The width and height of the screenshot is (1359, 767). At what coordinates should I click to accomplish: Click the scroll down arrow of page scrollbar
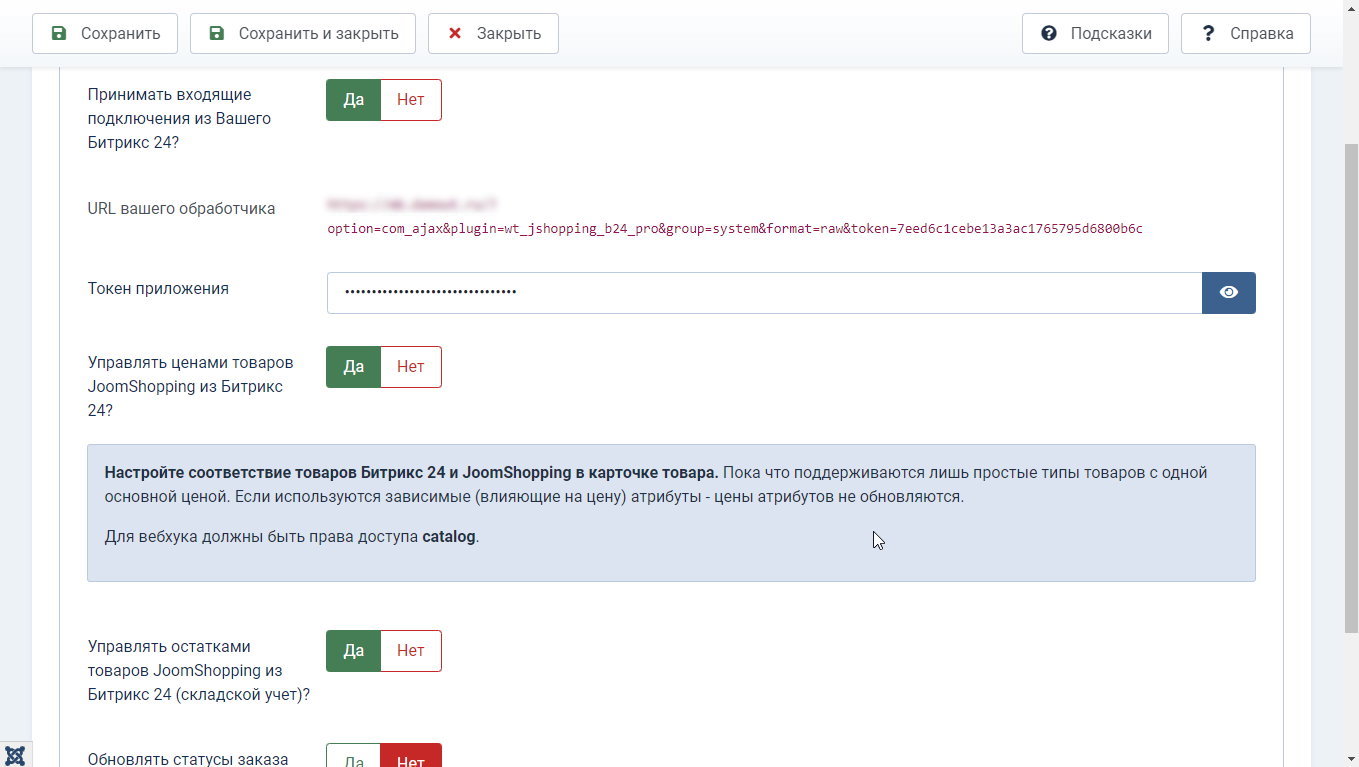tap(1350, 758)
